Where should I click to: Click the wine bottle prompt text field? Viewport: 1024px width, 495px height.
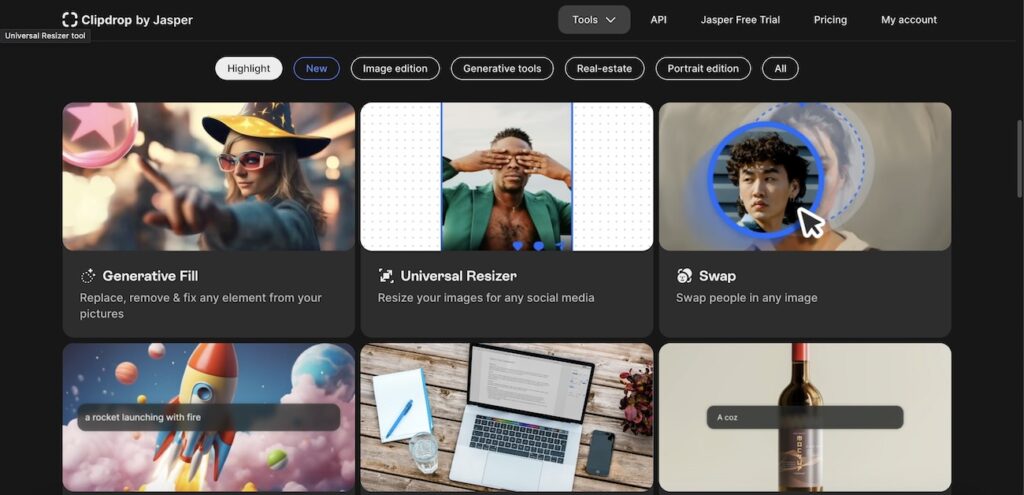coord(805,417)
